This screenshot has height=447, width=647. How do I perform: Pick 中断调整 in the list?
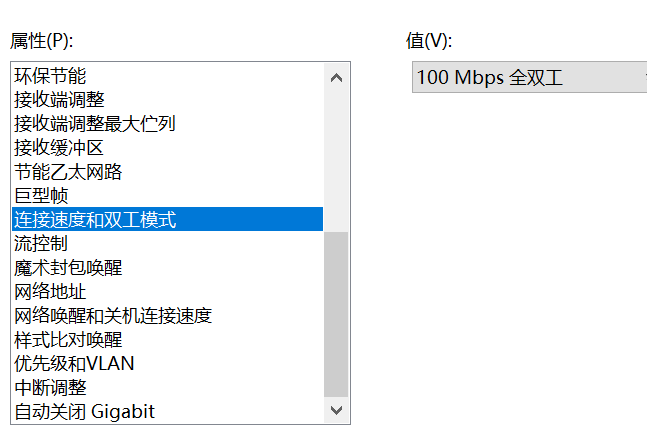click(x=50, y=388)
